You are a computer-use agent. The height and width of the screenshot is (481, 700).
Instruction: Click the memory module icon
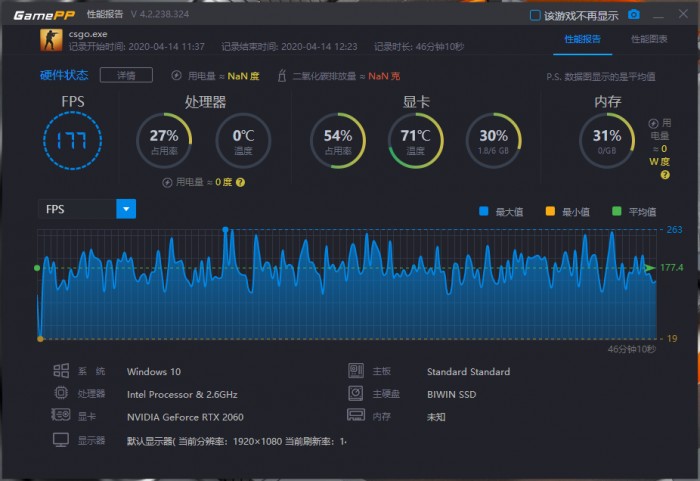[x=356, y=415]
